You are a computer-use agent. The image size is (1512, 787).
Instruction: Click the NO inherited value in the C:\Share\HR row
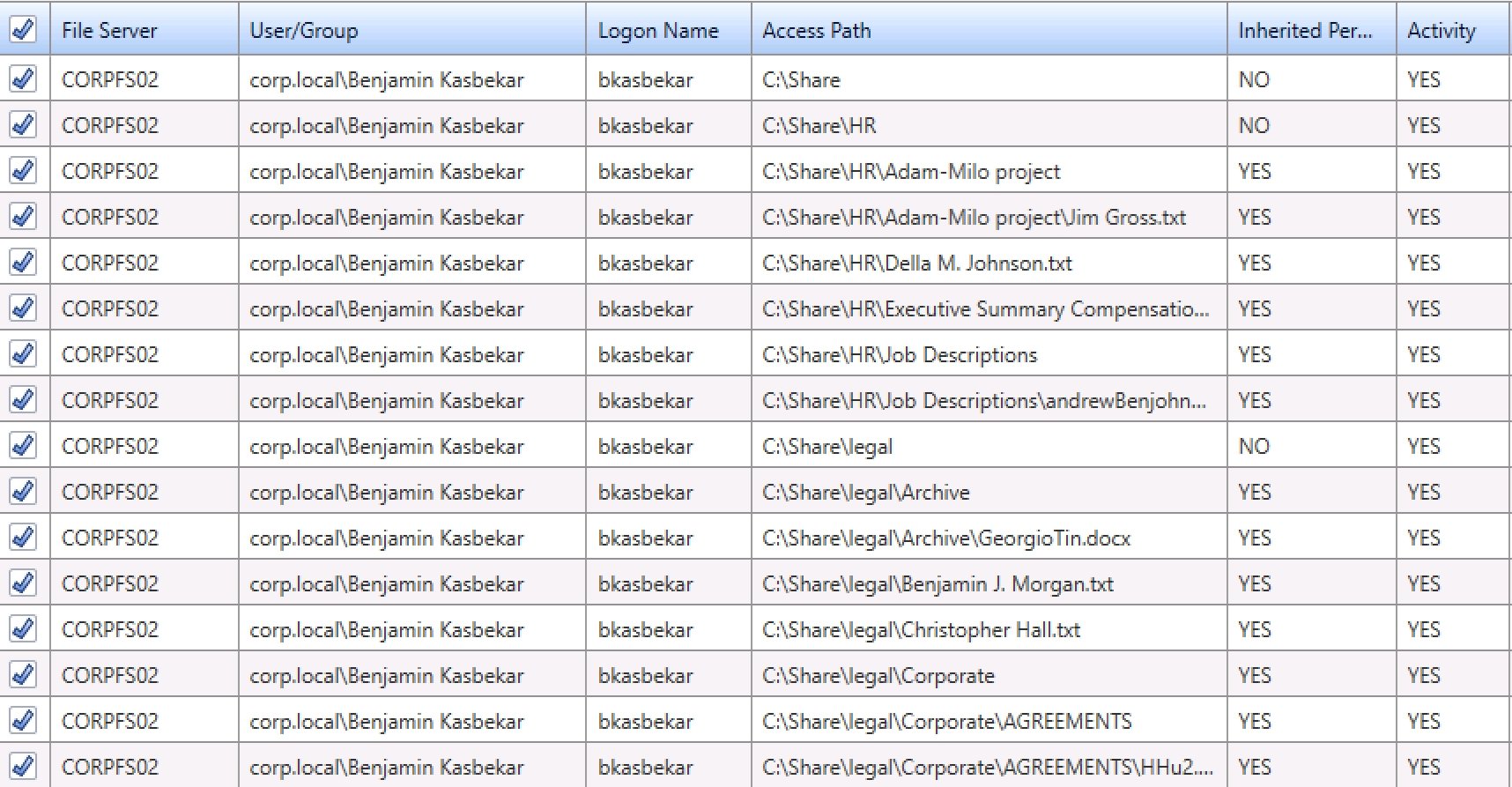tap(1254, 126)
